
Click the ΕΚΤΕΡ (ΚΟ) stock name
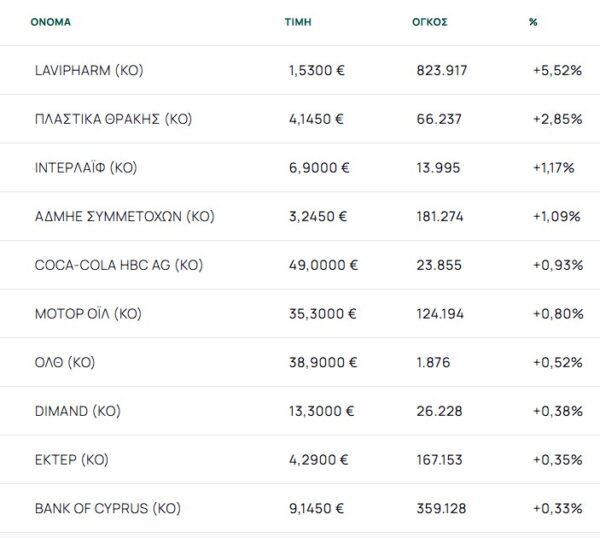[x=71, y=460]
